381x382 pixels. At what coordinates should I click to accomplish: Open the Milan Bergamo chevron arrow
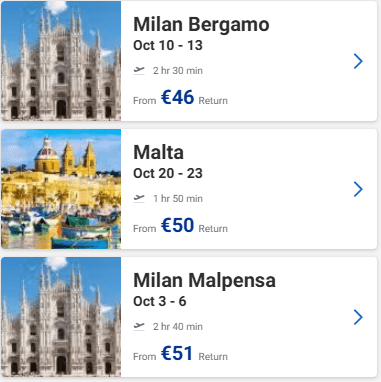(x=358, y=61)
